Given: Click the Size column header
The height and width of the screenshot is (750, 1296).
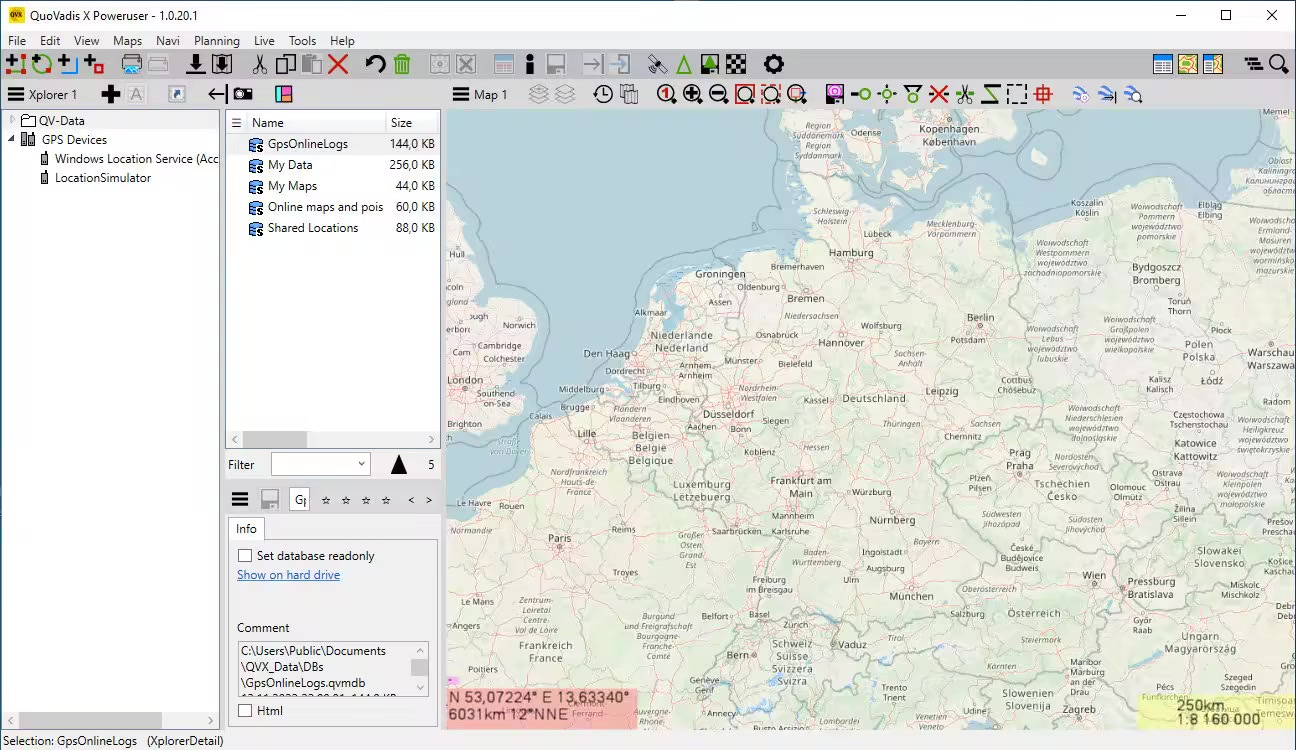Looking at the screenshot, I should click(x=402, y=123).
